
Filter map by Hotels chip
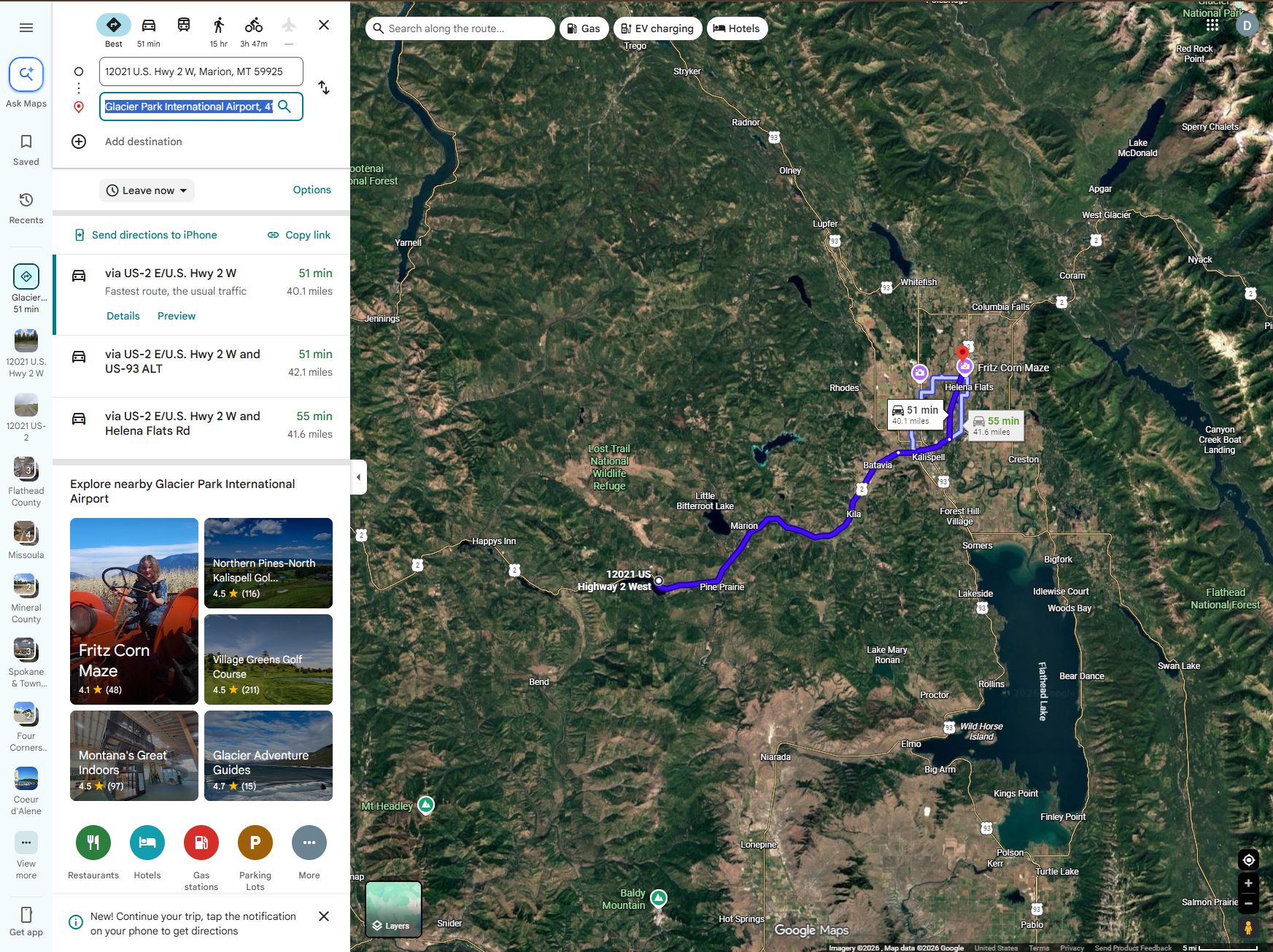click(x=737, y=28)
